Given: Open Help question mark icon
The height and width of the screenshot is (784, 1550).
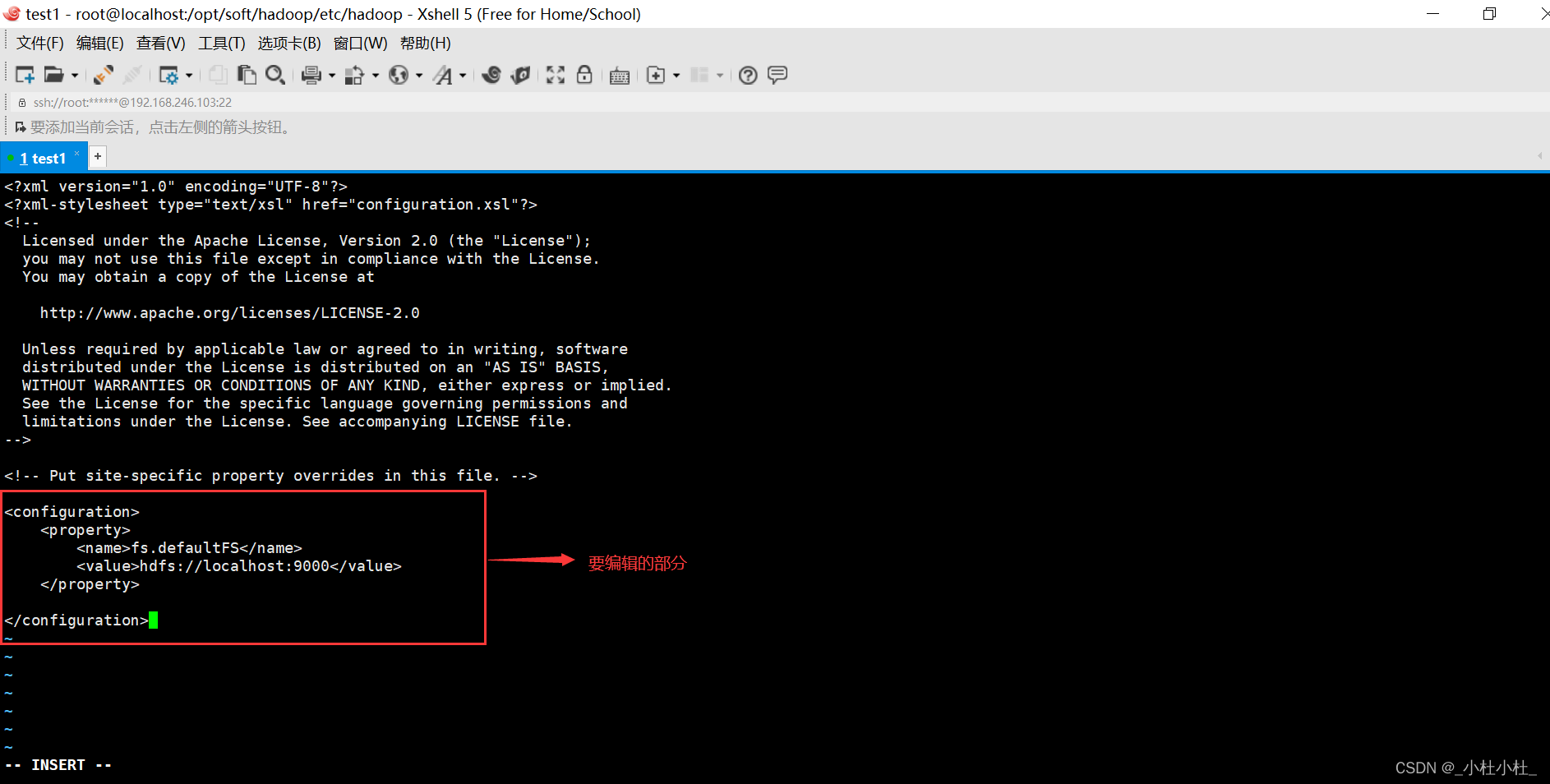Looking at the screenshot, I should click(x=748, y=75).
